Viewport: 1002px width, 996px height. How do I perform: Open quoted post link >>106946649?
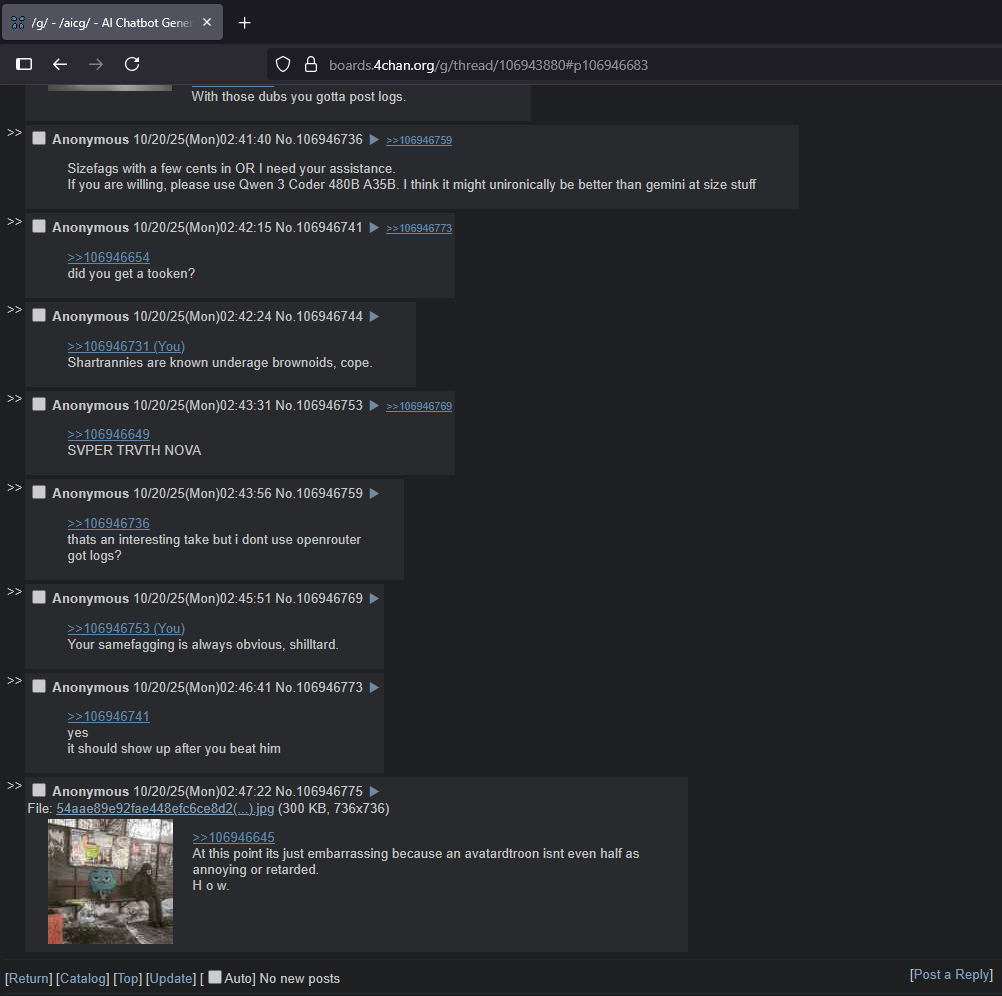point(109,434)
